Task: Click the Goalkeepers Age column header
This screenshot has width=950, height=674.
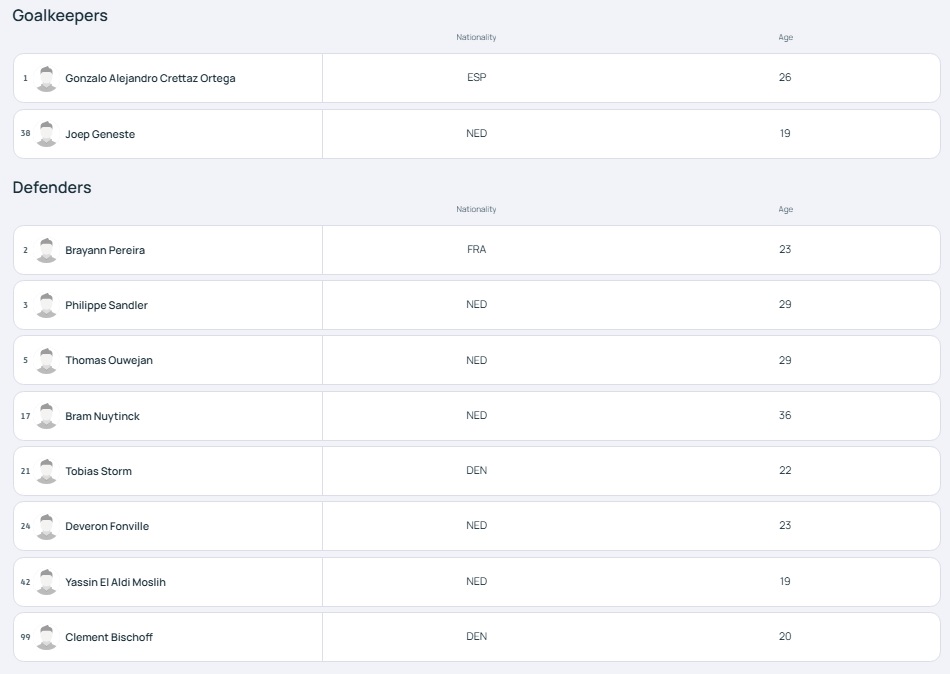Action: coord(785,37)
